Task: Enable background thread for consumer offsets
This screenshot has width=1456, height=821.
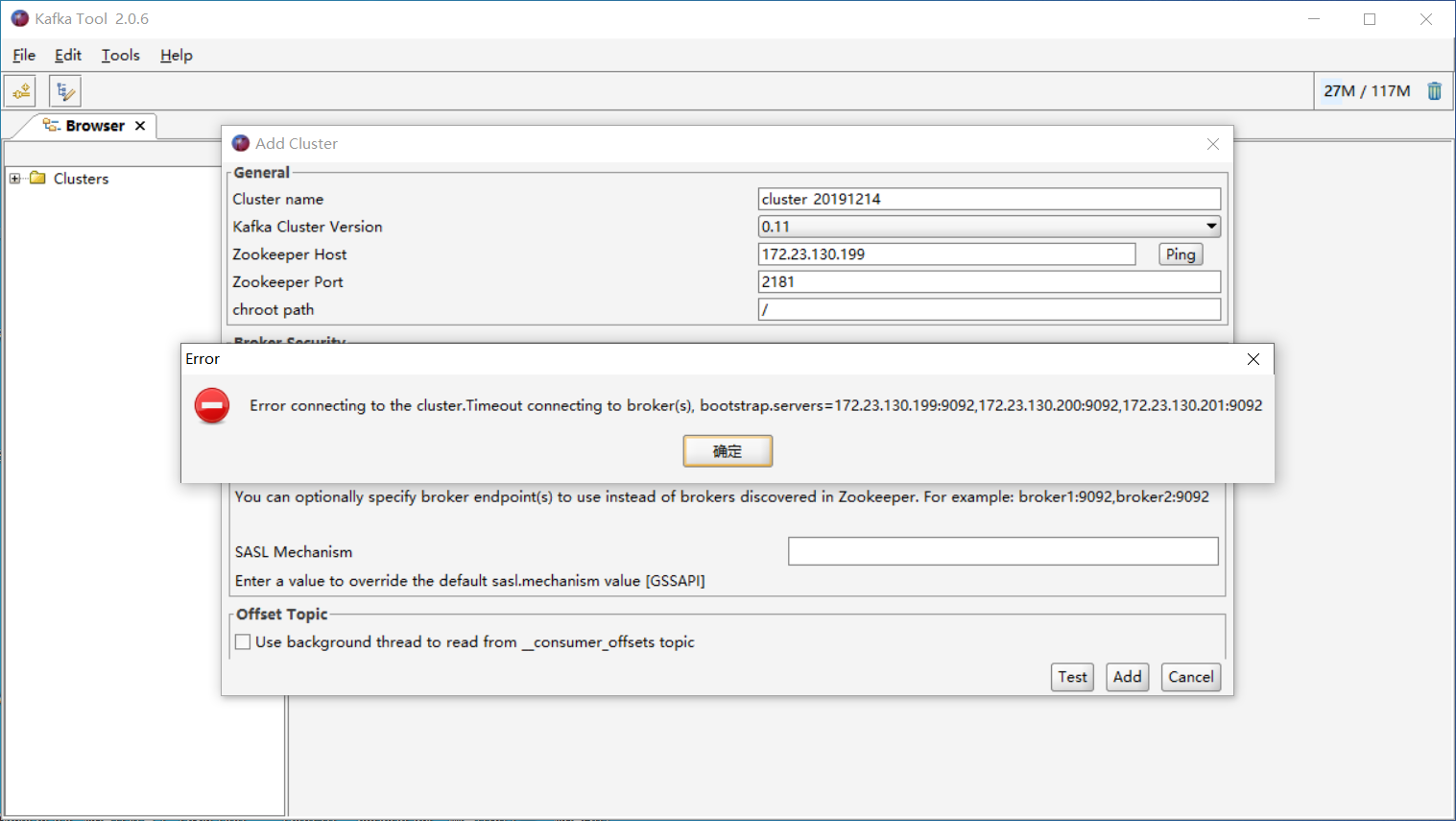Action: [243, 641]
